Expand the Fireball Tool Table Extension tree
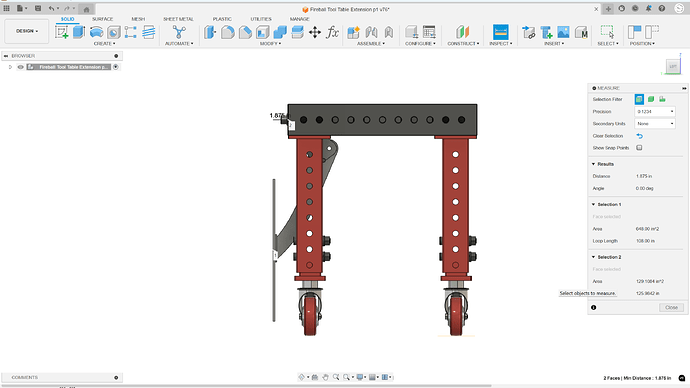The image size is (690, 388). point(10,67)
